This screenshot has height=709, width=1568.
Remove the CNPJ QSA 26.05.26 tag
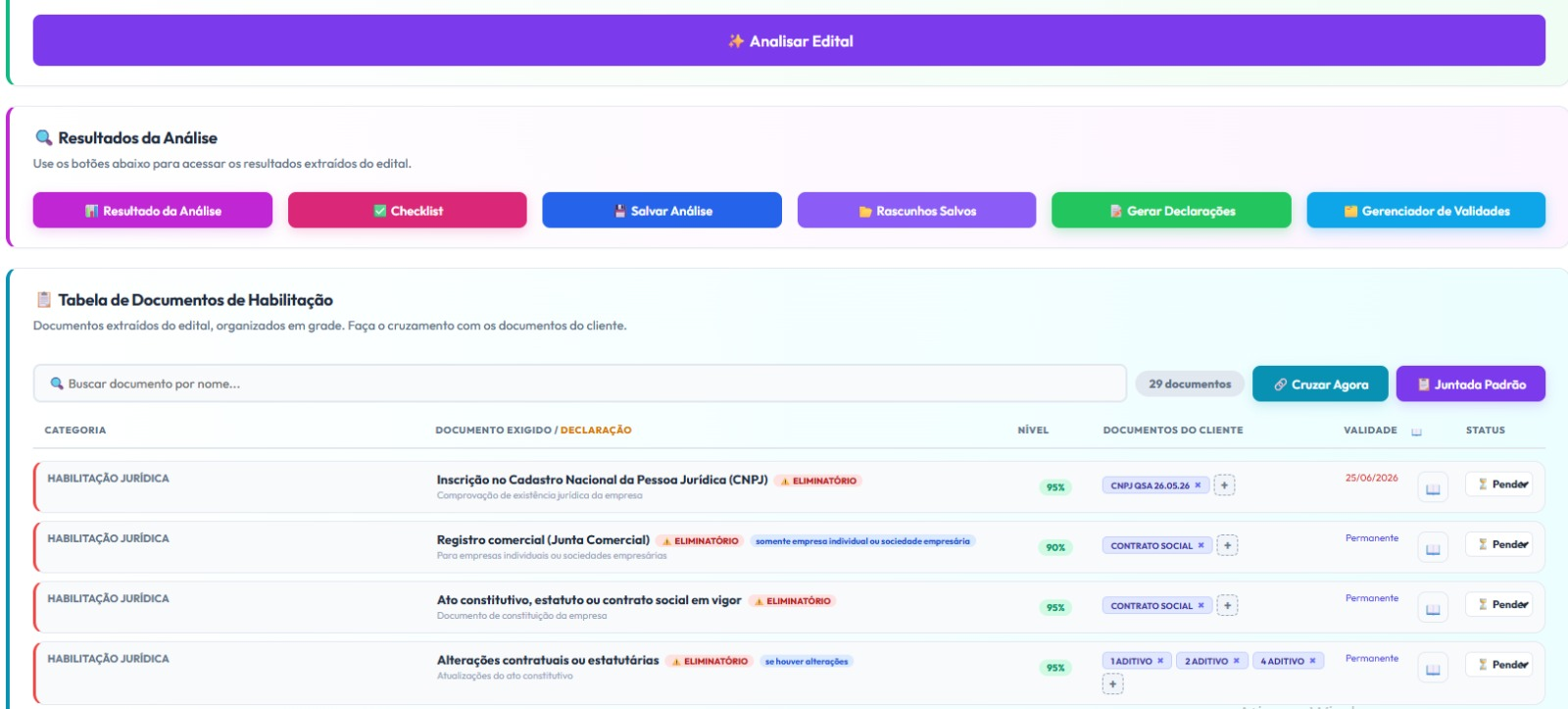(1198, 485)
